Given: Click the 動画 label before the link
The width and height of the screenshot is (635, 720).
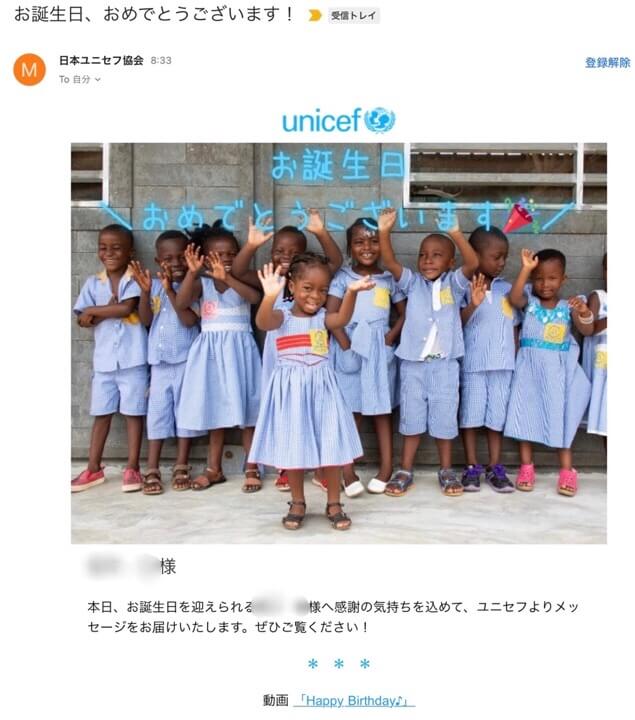Looking at the screenshot, I should [275, 701].
